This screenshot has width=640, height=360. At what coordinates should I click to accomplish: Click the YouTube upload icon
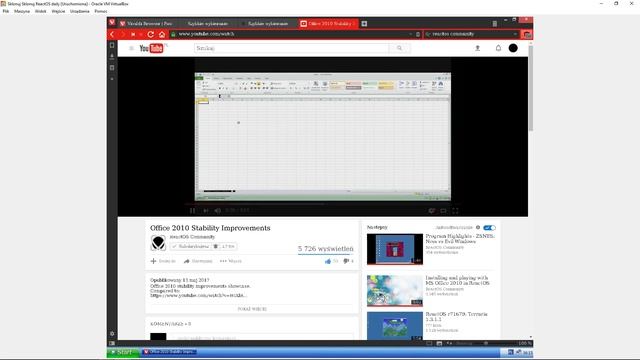tap(478, 48)
